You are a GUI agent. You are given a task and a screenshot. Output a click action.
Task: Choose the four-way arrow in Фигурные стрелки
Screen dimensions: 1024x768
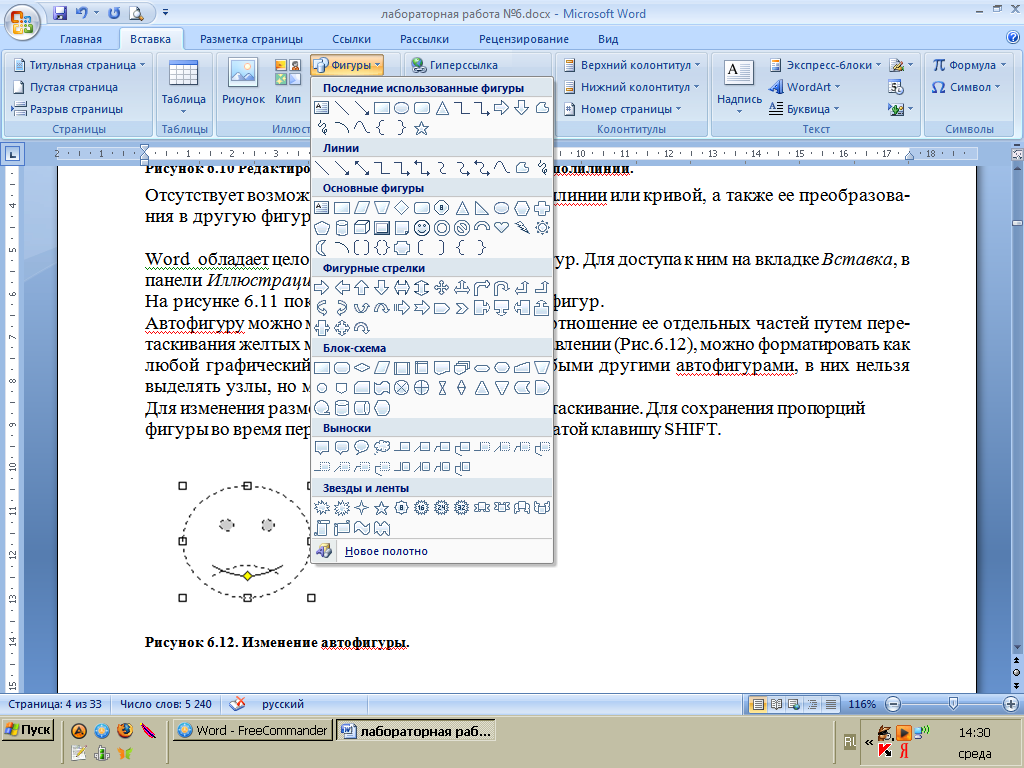442,287
